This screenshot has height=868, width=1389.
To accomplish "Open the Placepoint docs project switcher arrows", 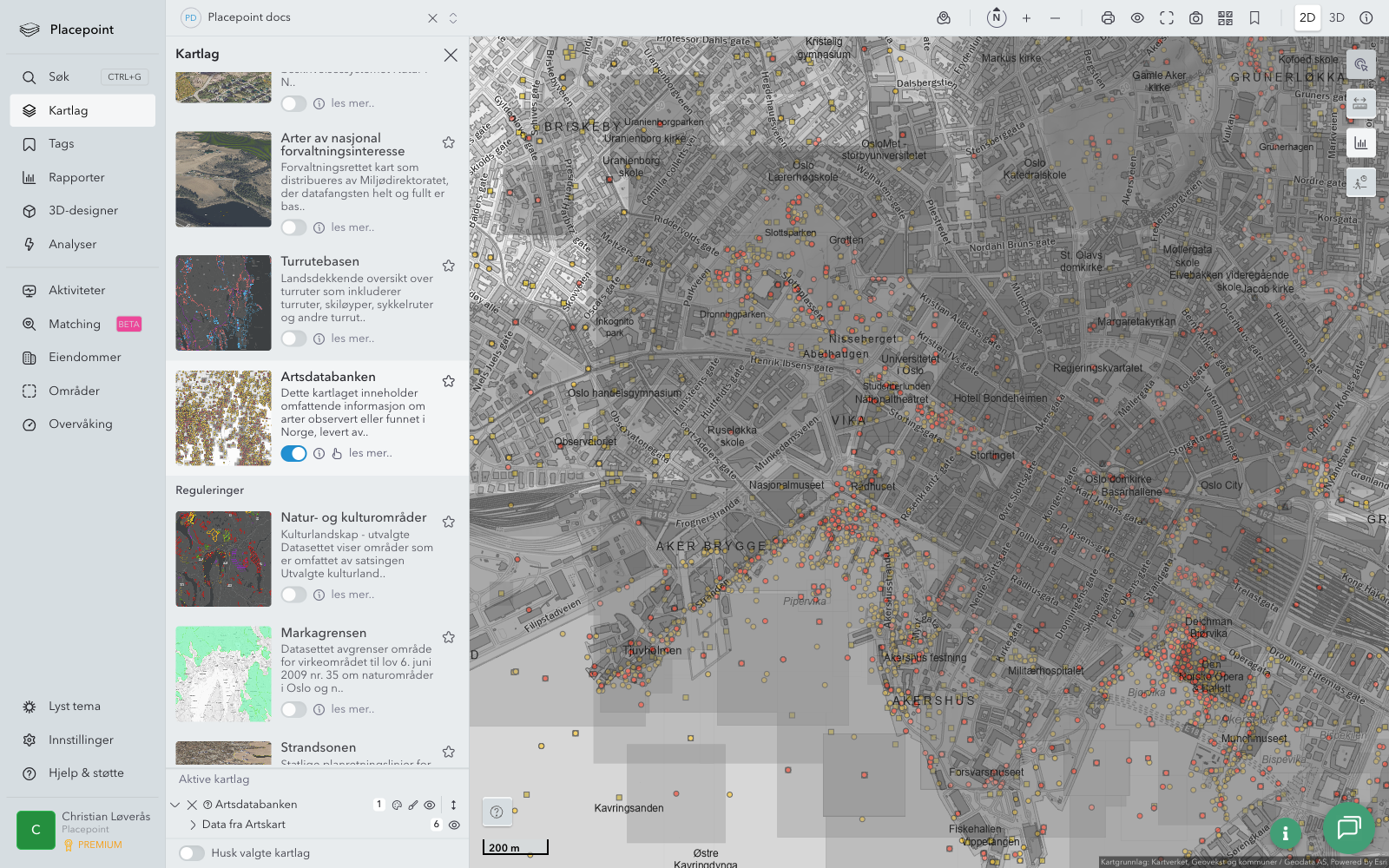I will 453,18.
